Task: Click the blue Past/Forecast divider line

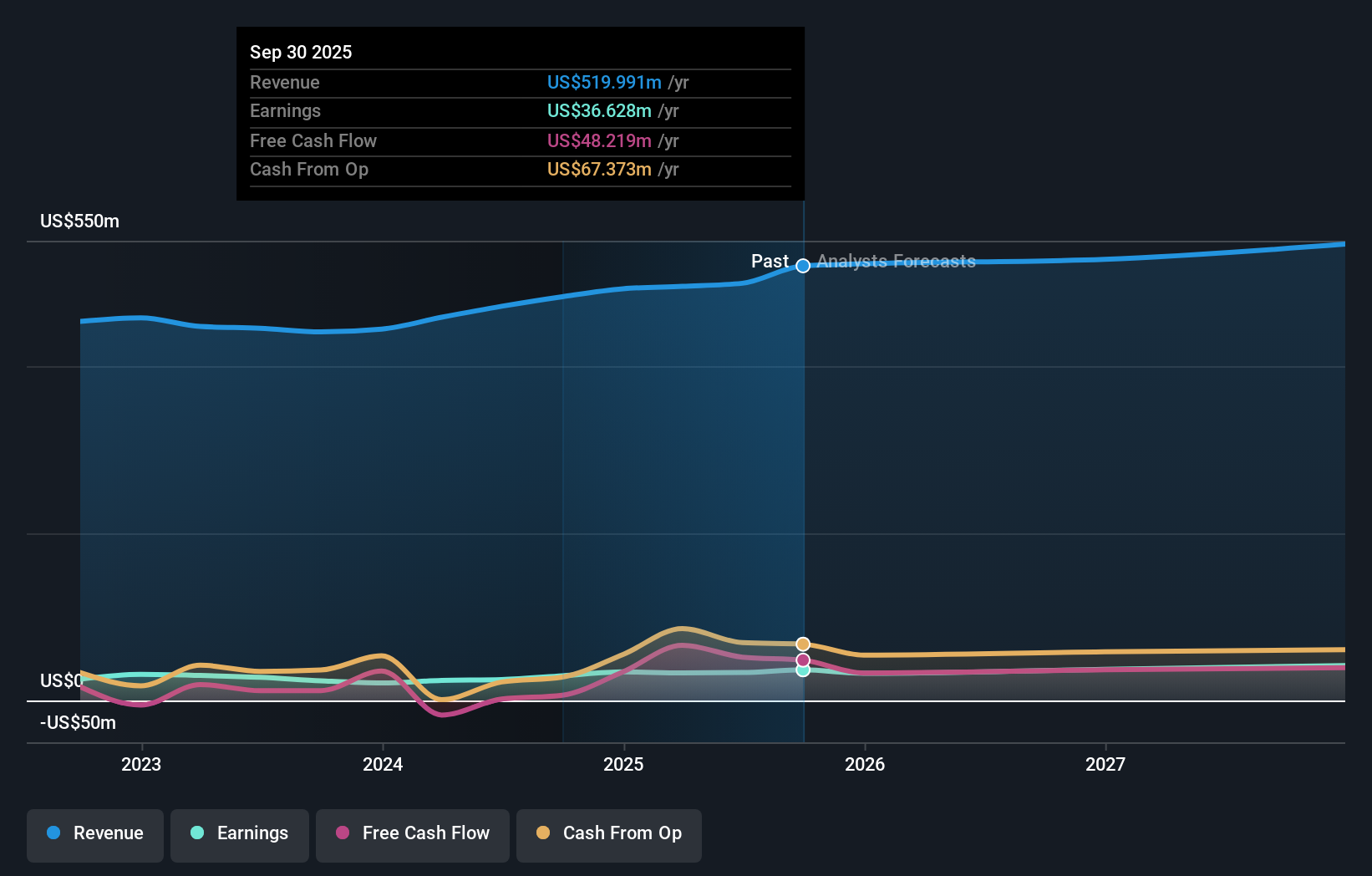Action: point(803,460)
